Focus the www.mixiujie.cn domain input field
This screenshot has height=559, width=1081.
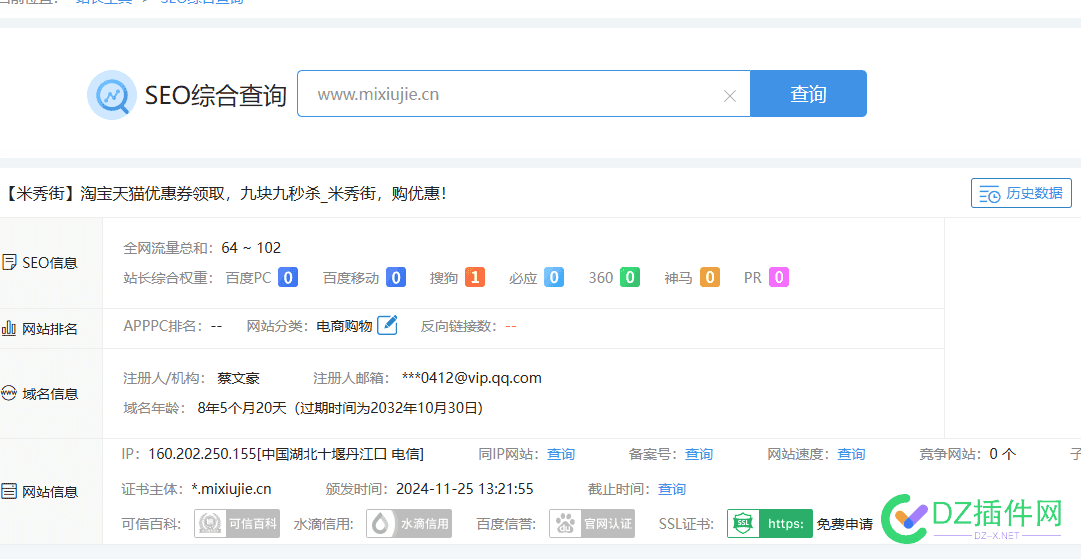(524, 94)
